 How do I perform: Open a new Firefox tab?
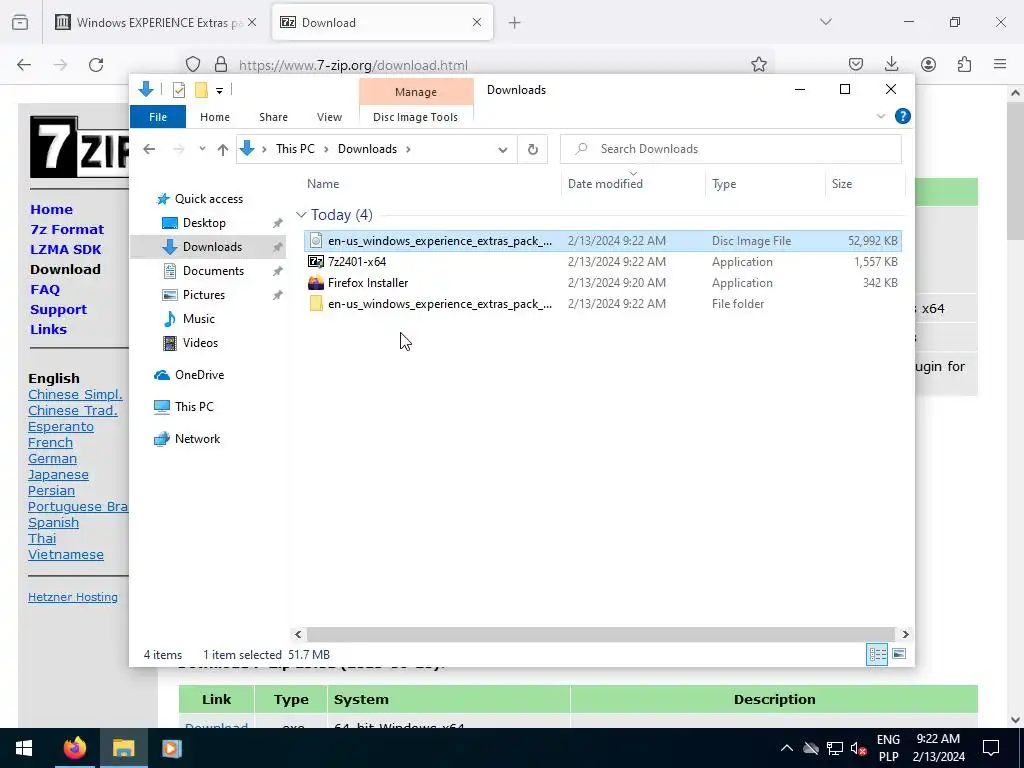click(515, 23)
